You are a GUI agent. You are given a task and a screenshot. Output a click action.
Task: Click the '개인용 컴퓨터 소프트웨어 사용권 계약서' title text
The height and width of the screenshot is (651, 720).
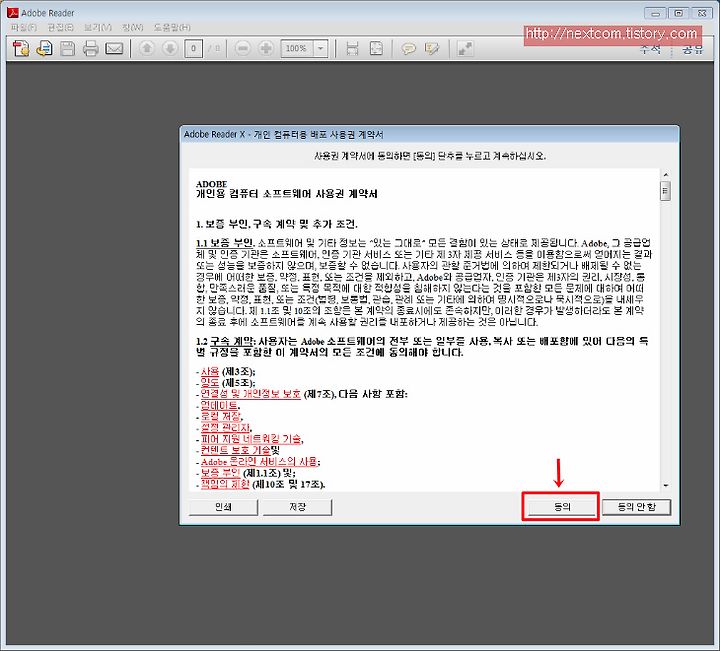287,194
